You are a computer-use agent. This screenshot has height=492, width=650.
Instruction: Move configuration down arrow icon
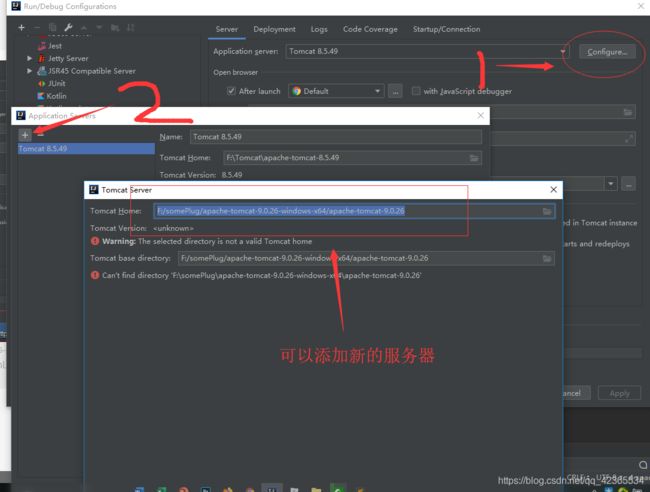pos(99,28)
